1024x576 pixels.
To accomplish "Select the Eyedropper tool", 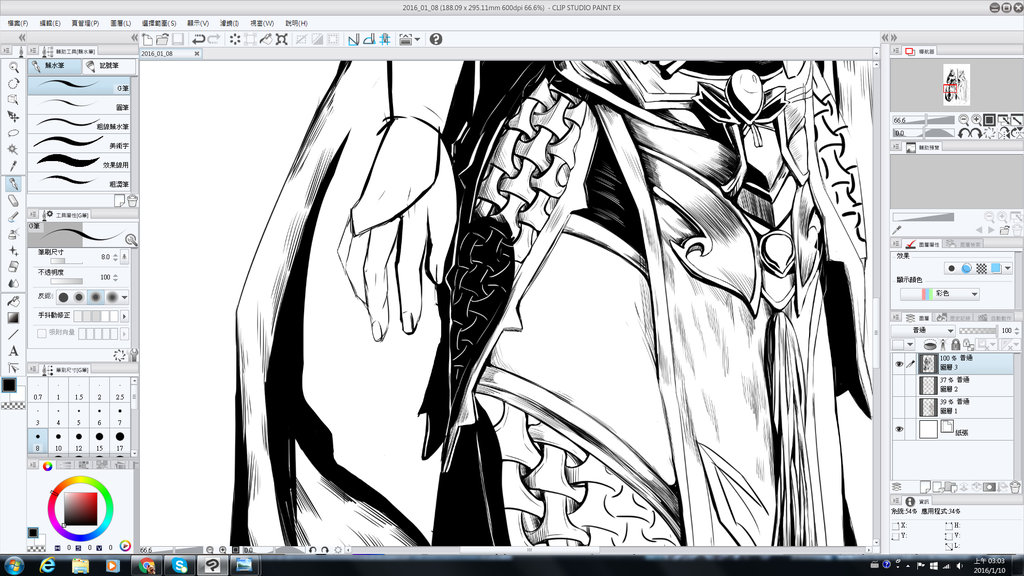I will [x=13, y=166].
